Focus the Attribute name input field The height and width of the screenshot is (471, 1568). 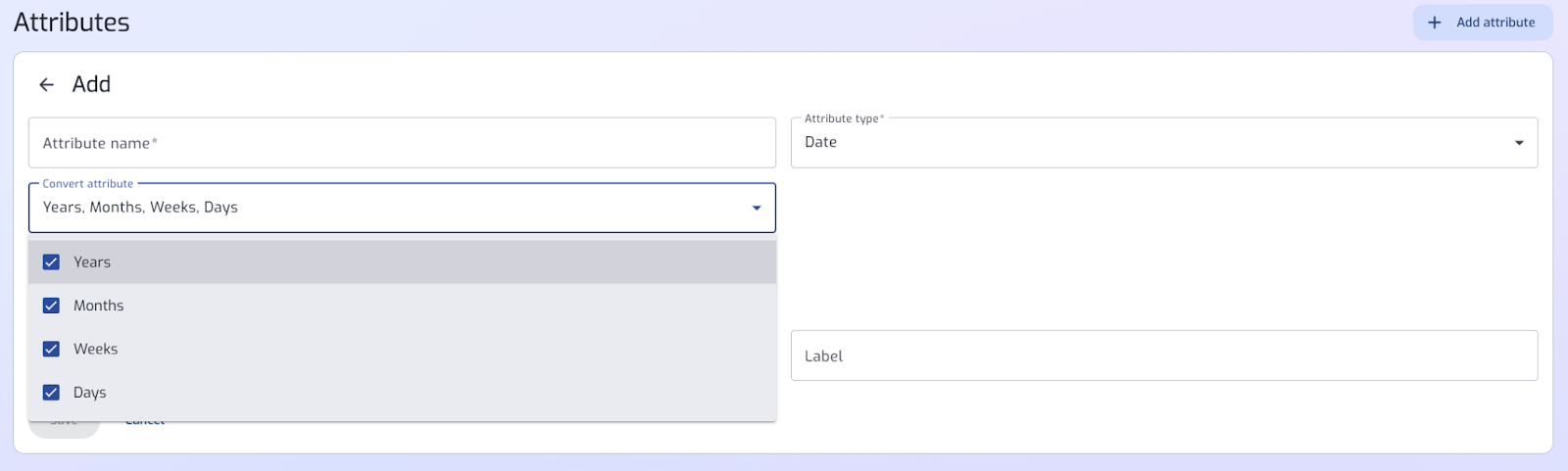click(x=402, y=143)
